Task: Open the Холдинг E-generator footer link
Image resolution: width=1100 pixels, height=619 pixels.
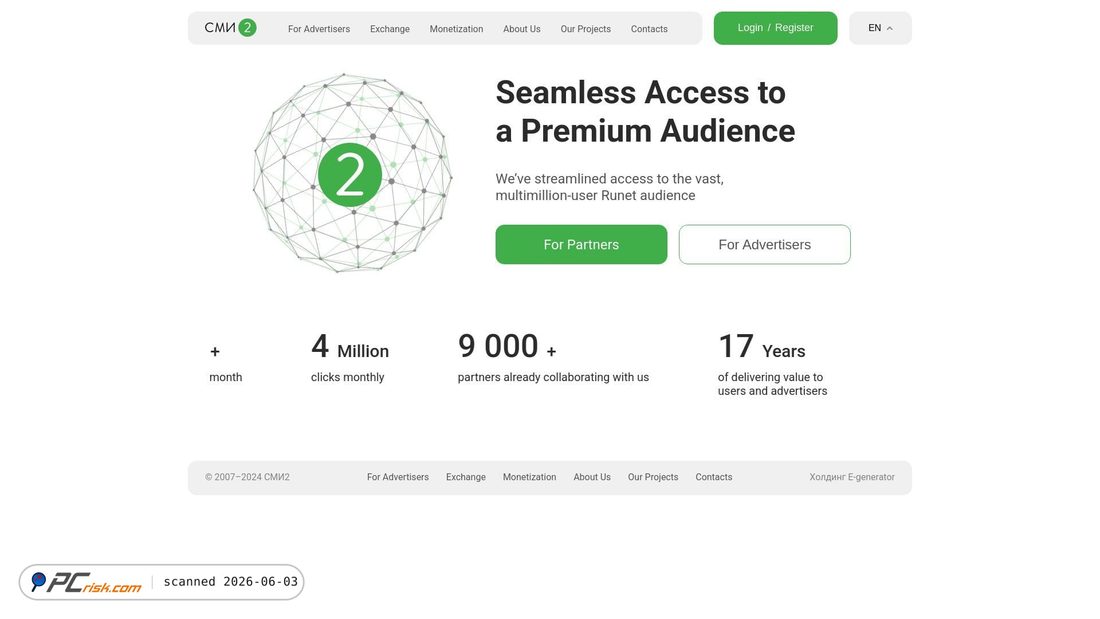Action: [x=852, y=477]
